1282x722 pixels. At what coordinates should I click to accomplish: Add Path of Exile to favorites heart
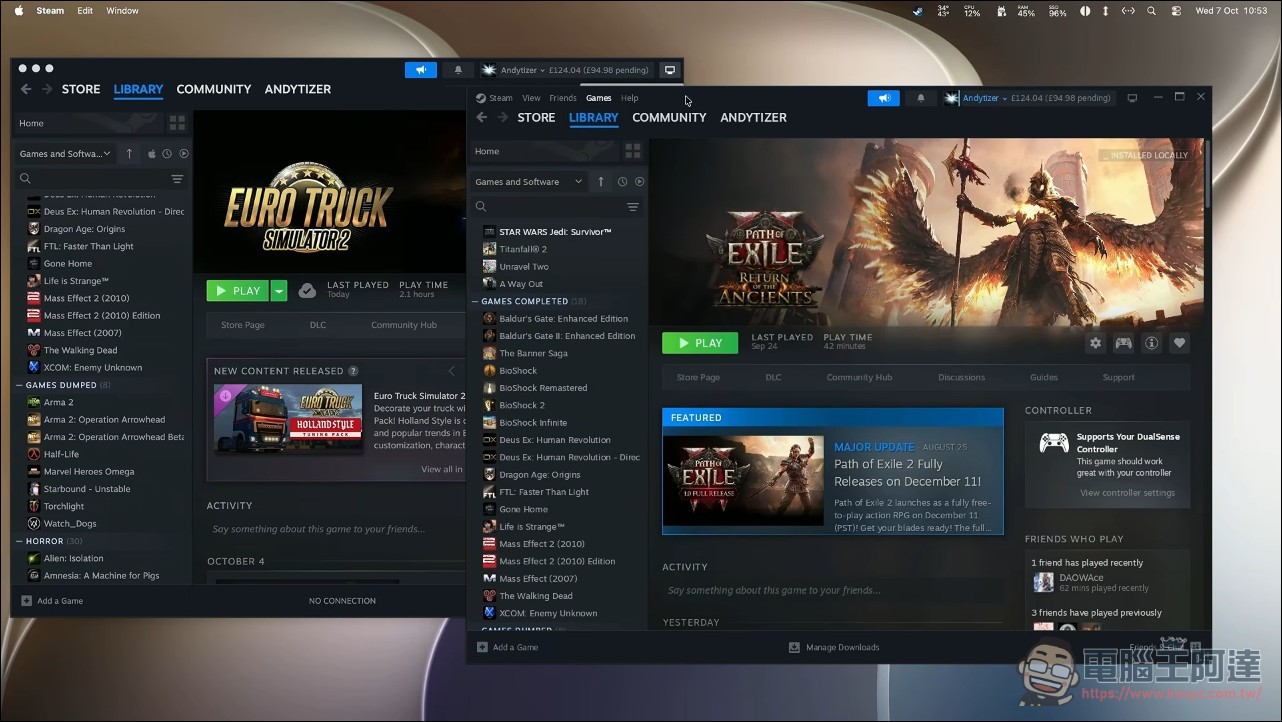[x=1179, y=343]
